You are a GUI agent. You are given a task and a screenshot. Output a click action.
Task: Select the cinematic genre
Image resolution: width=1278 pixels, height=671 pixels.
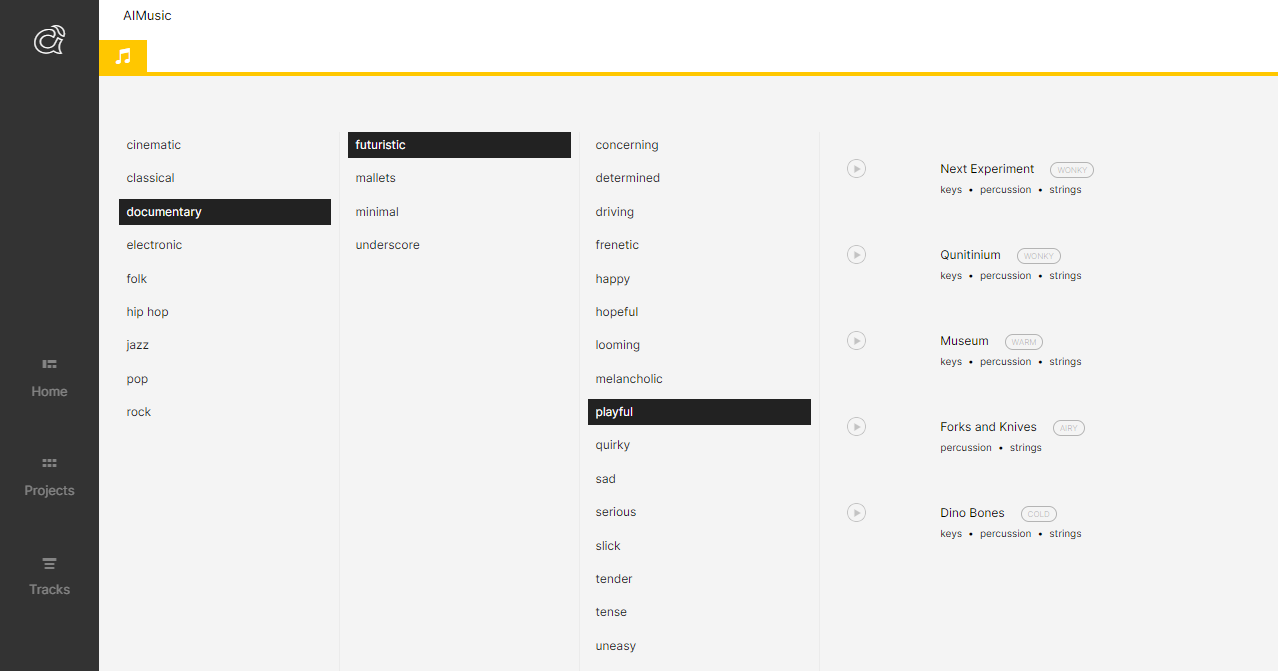click(x=154, y=145)
